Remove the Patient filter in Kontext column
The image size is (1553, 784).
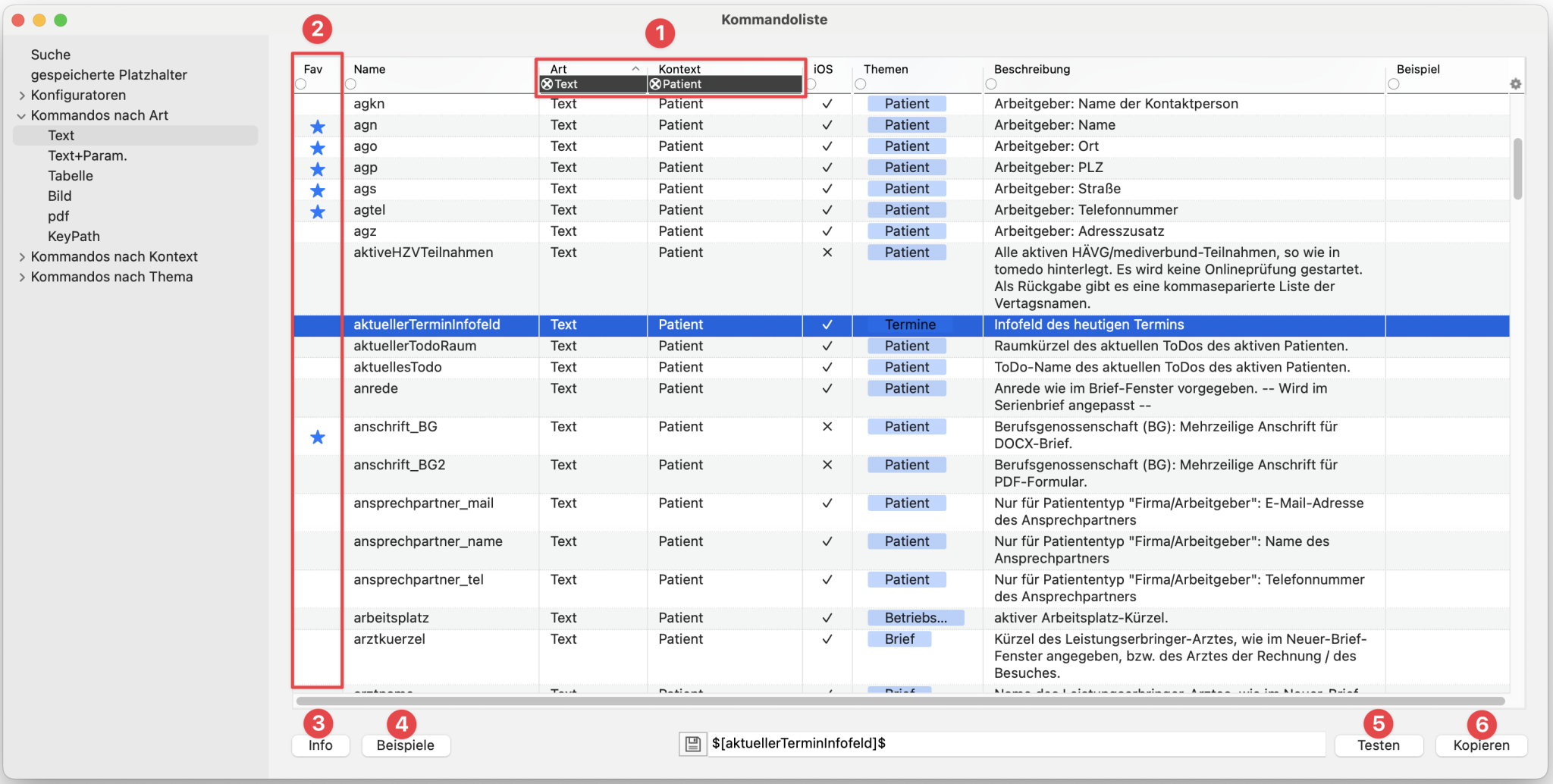pos(655,84)
